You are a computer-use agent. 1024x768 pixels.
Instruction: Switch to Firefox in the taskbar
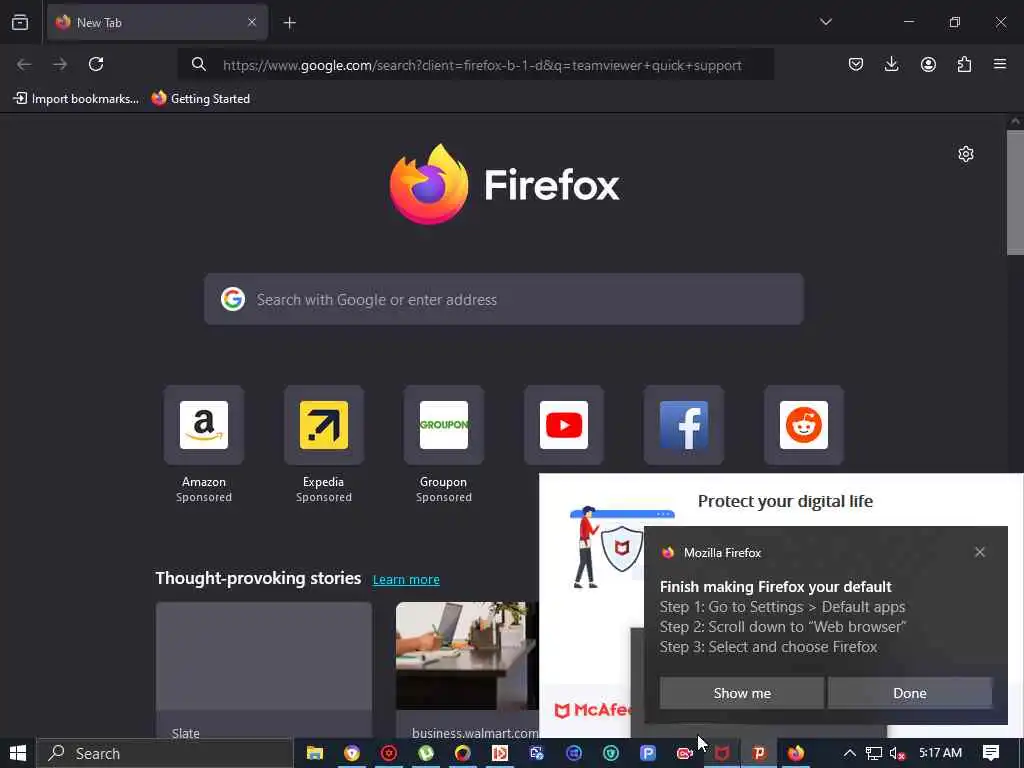tap(795, 753)
